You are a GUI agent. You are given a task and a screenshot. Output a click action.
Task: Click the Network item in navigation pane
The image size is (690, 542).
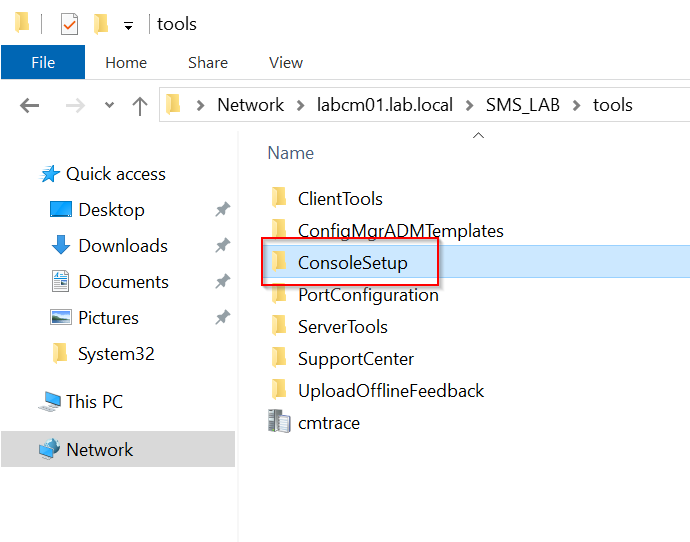point(99,450)
